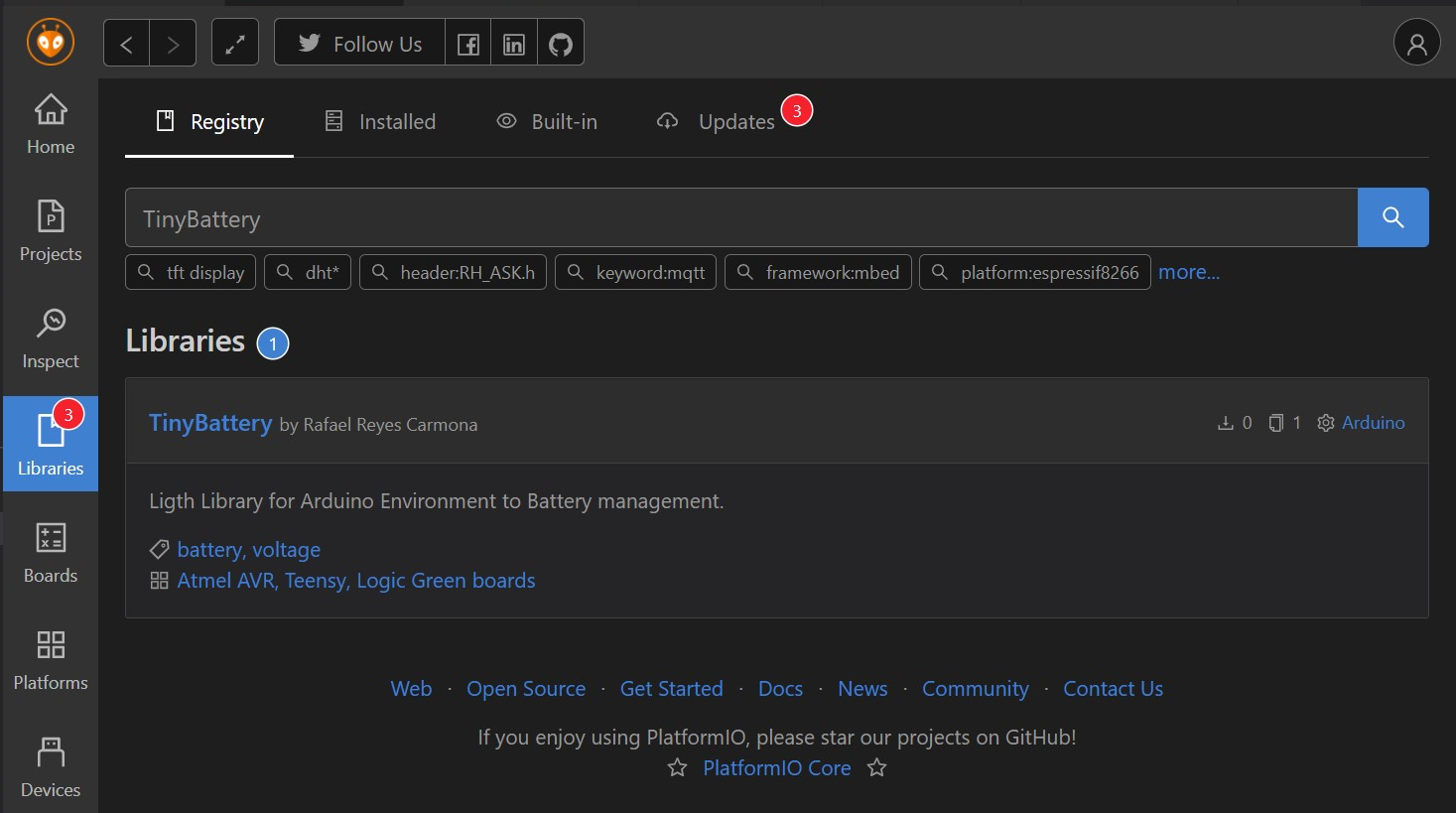Open the GitHub page icon

[x=561, y=44]
